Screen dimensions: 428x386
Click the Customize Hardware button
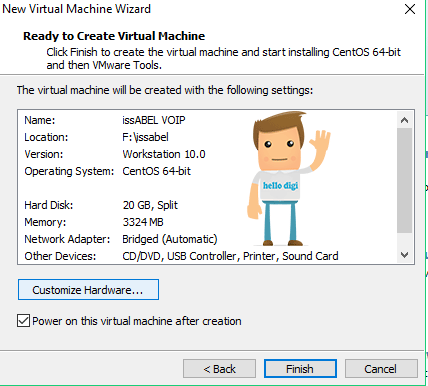(88, 290)
